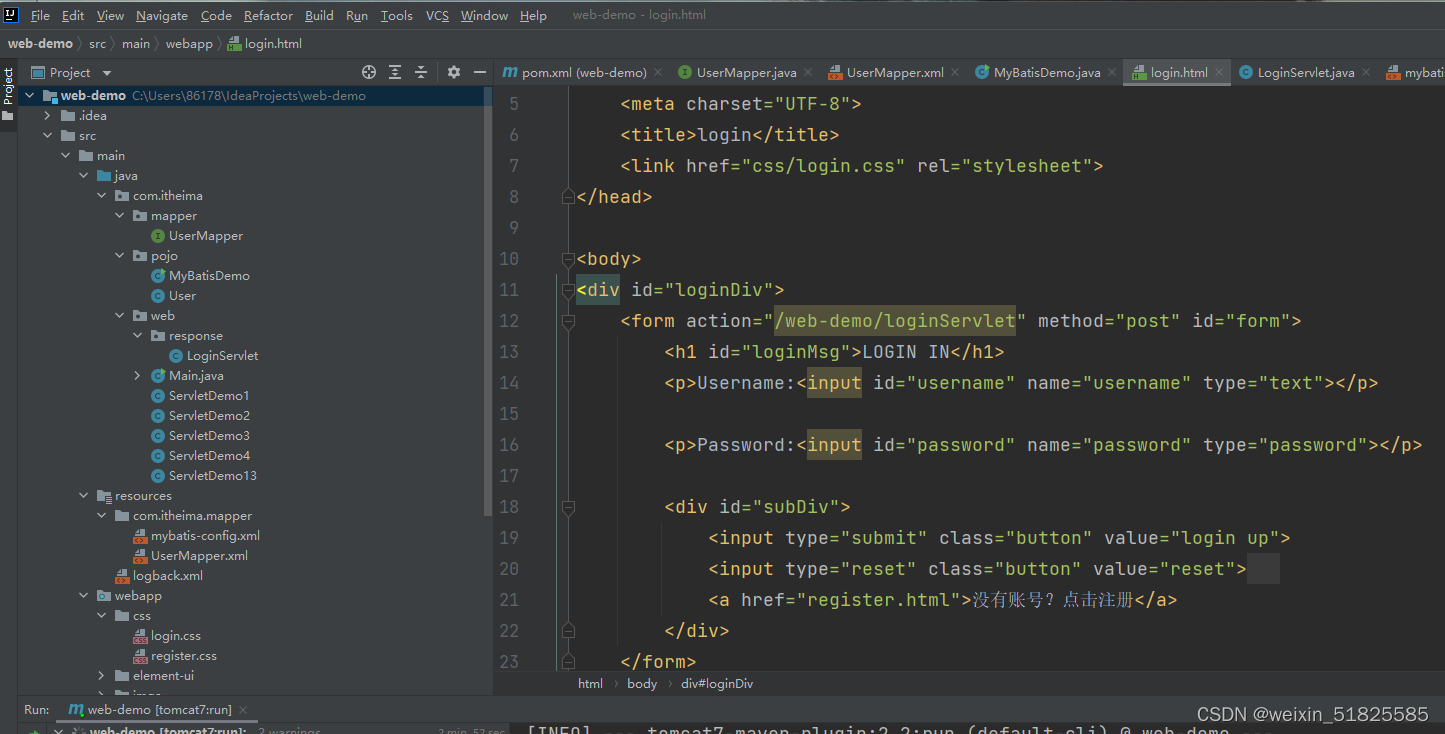Collapse the src folder

[x=47, y=136]
